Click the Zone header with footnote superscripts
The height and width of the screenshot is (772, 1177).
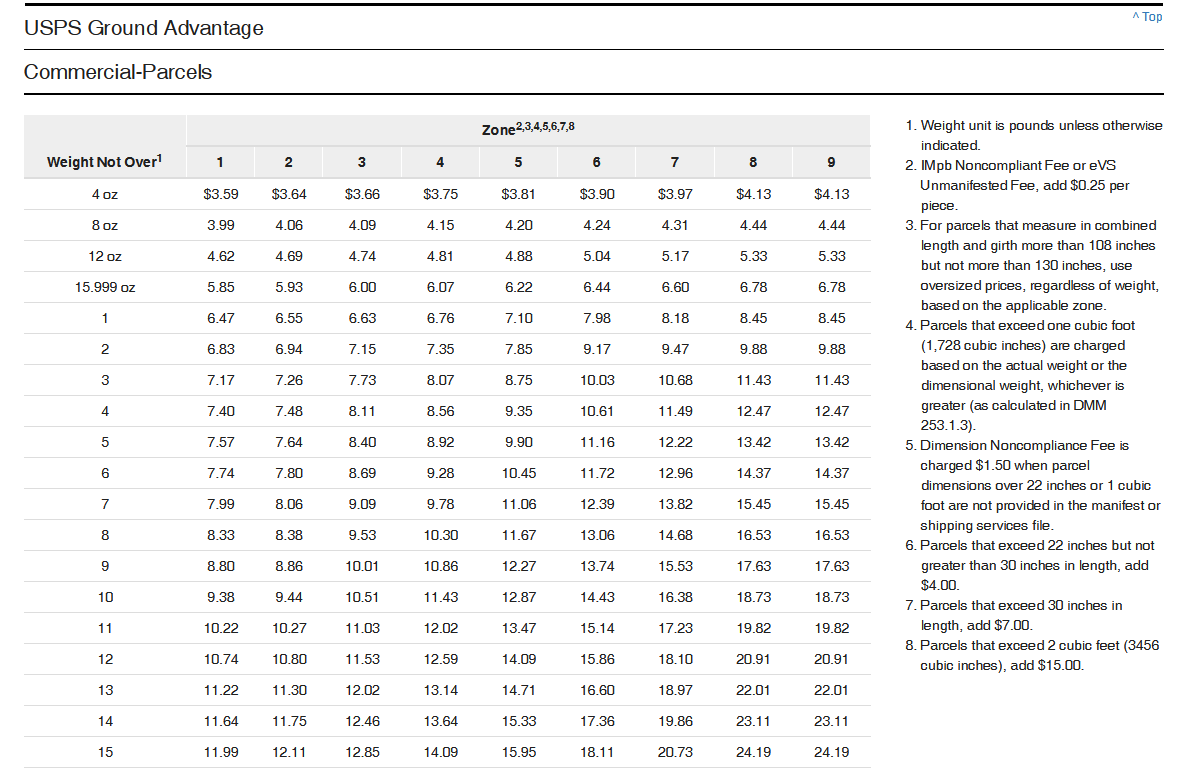coord(528,129)
